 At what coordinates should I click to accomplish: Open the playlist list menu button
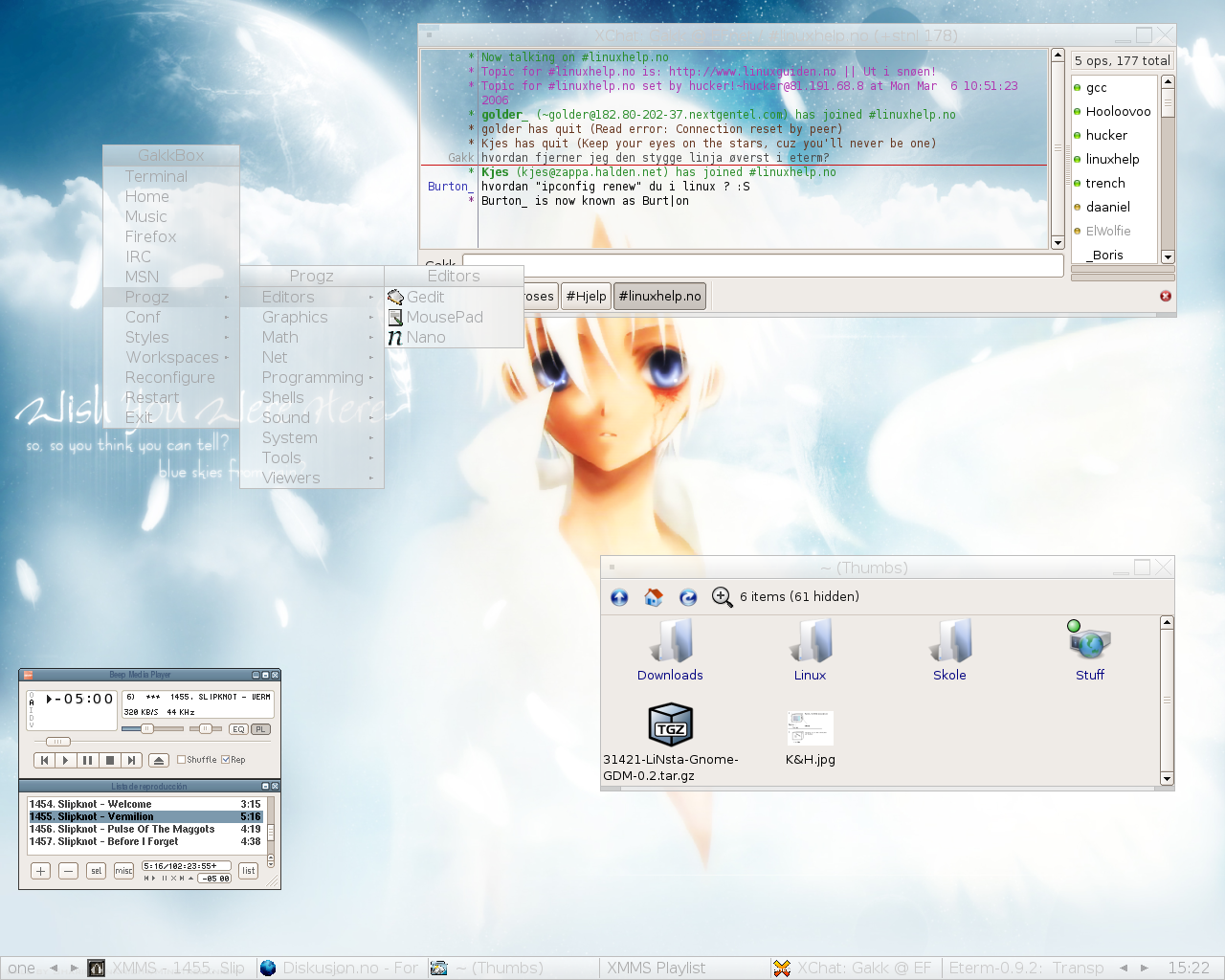click(x=249, y=871)
